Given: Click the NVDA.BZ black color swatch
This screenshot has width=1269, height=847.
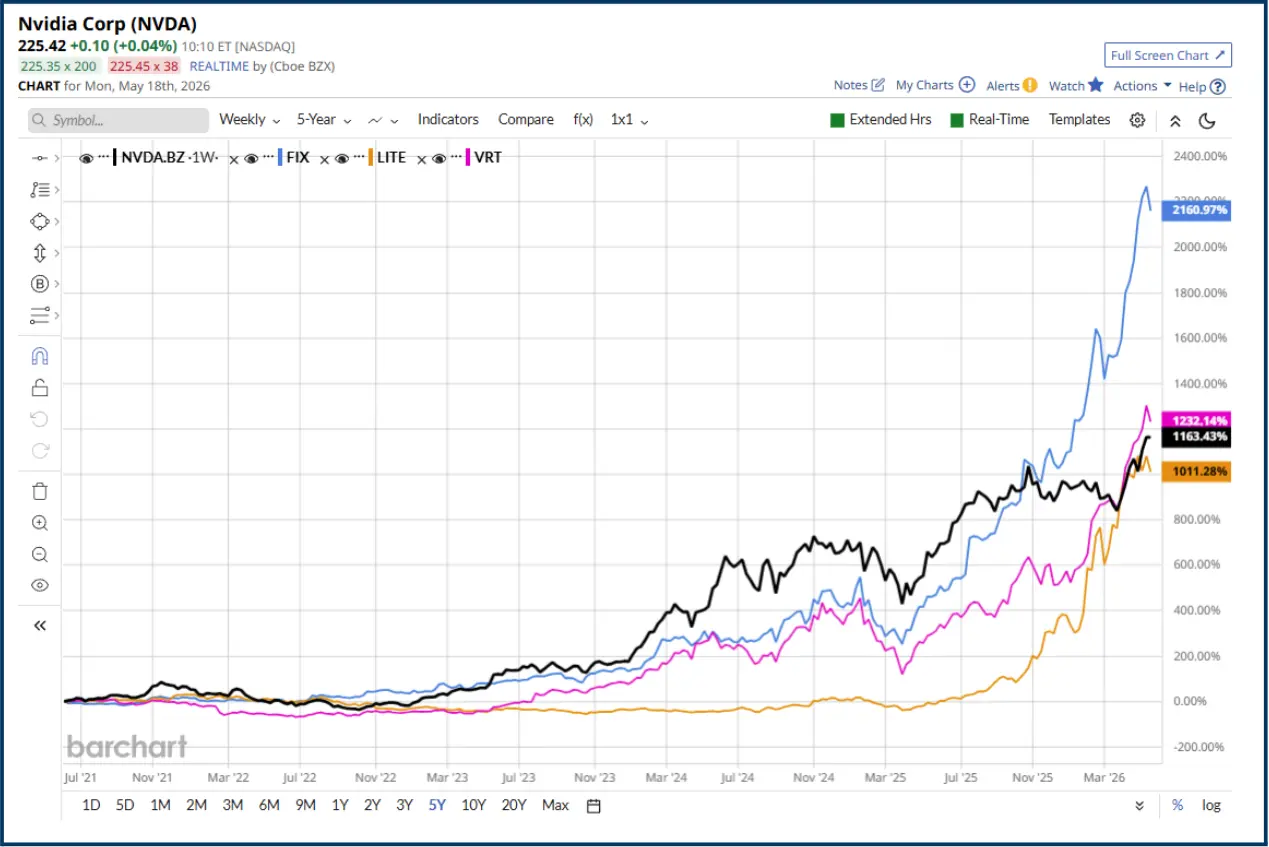Looking at the screenshot, I should click(x=116, y=158).
